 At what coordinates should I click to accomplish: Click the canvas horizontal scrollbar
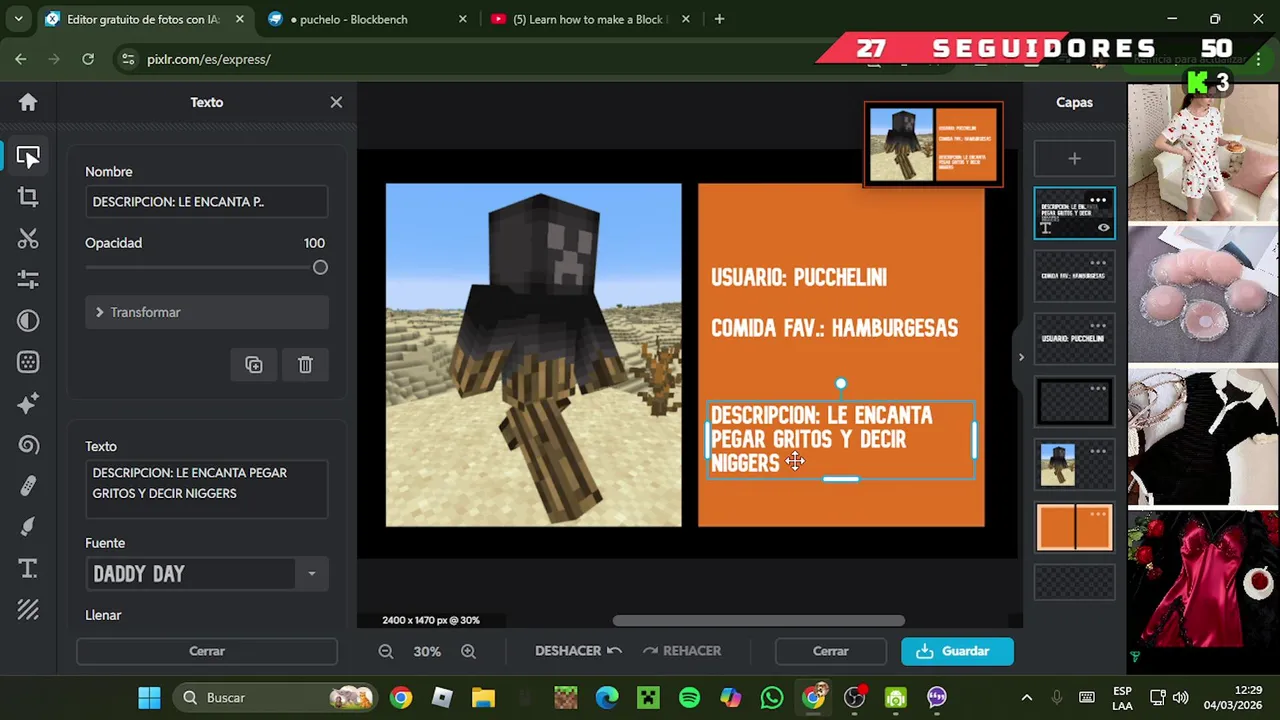(758, 621)
